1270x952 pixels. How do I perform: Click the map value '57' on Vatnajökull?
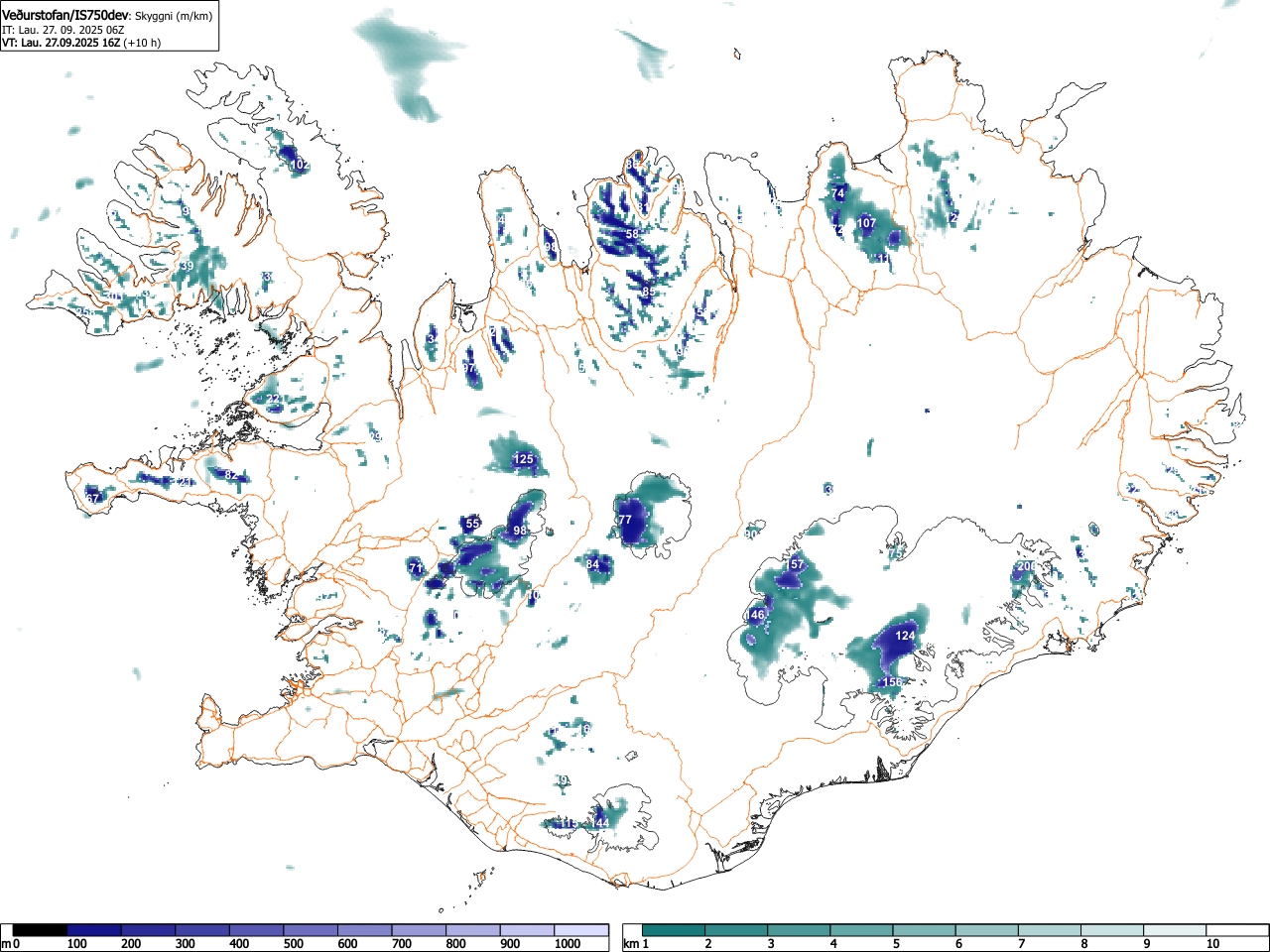coord(797,564)
